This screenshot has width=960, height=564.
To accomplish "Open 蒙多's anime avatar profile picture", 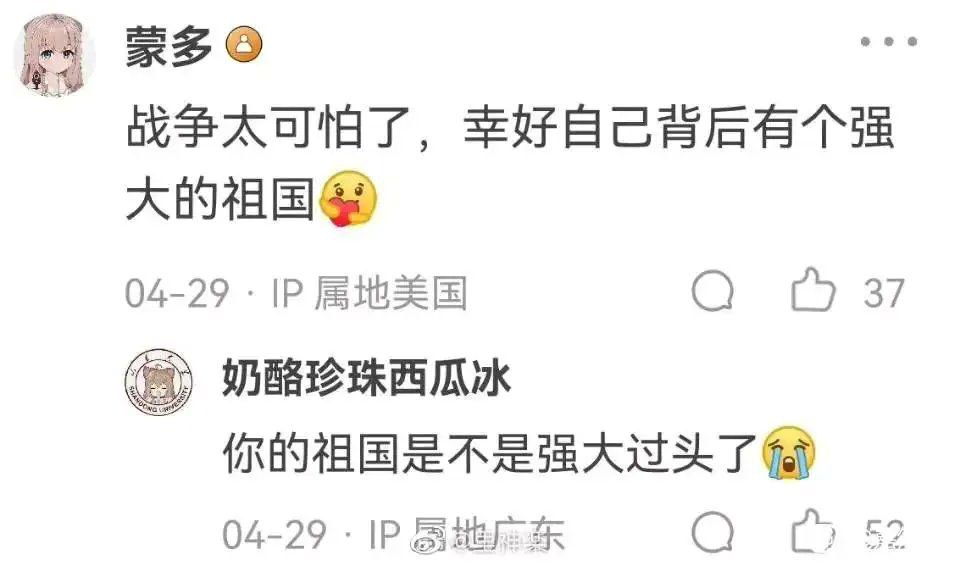I will 55,55.
